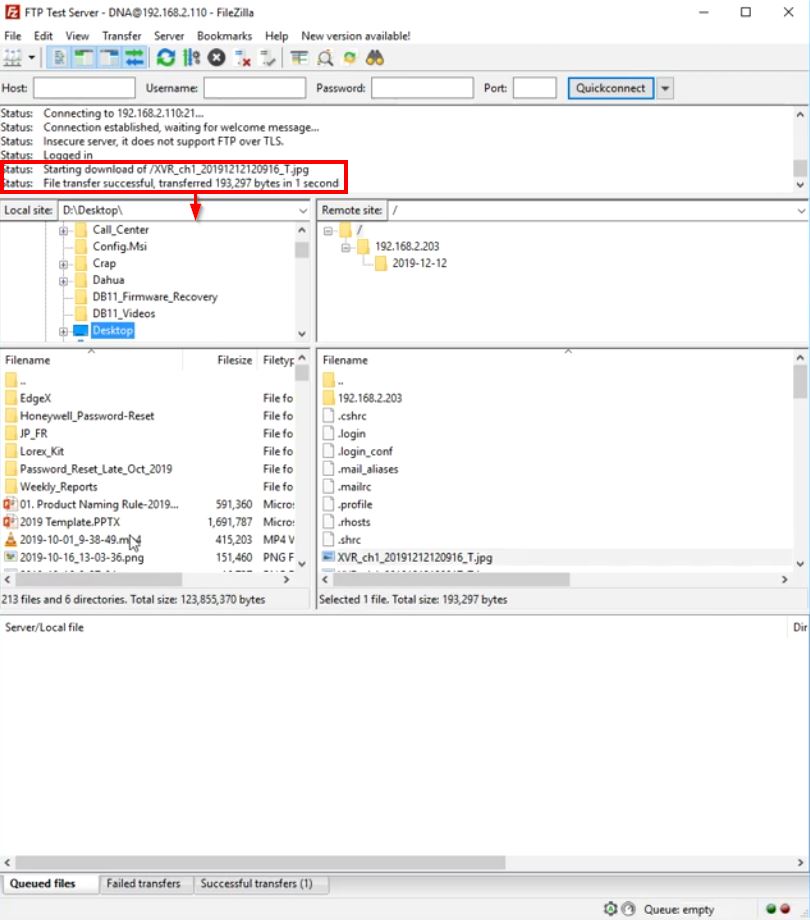
Task: Sort remote list by Filename header
Action: [345, 360]
